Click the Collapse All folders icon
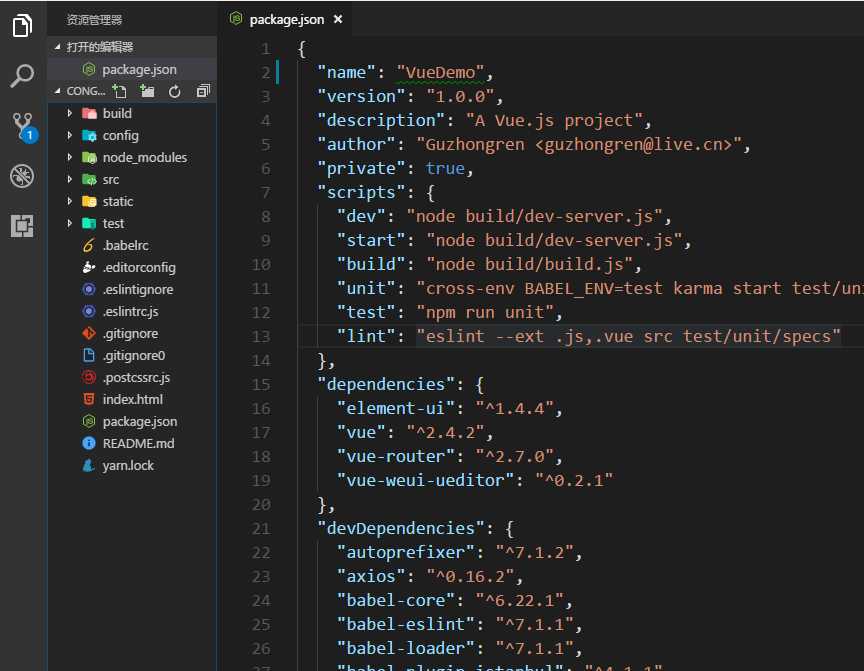Screen dimensions: 864x671 203,91
